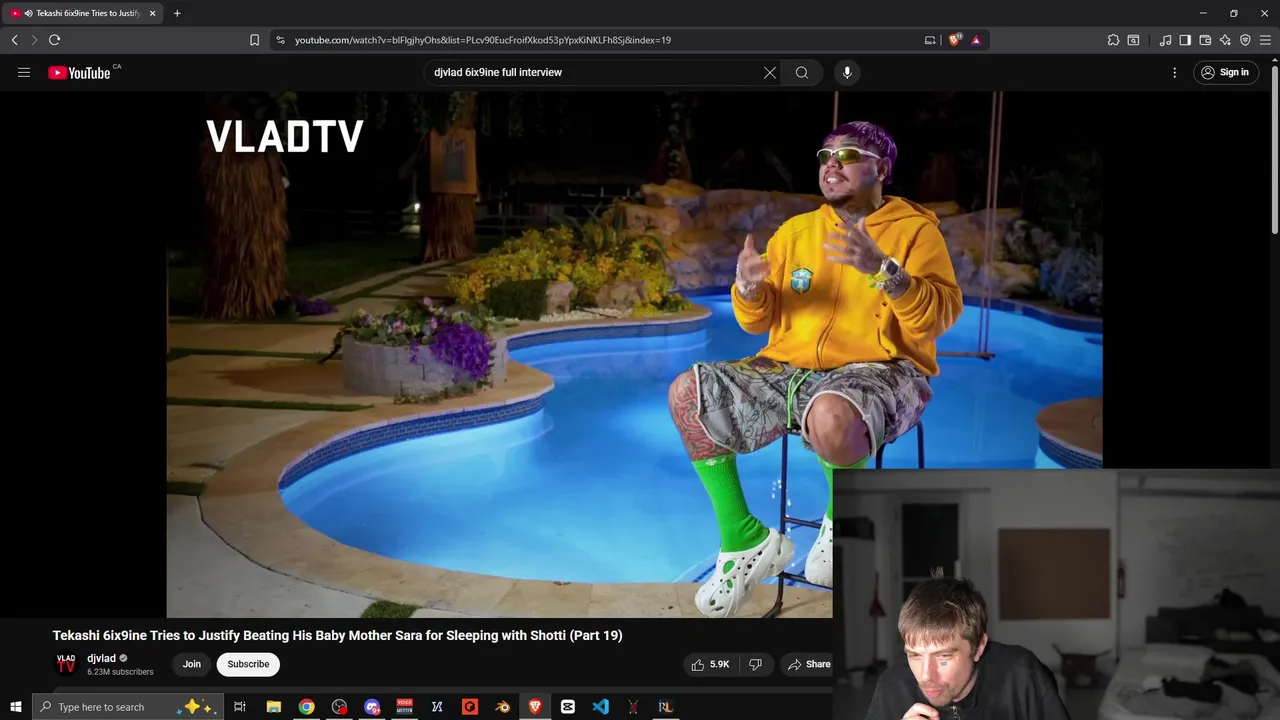Image resolution: width=1280 pixels, height=720 pixels.
Task: Click the Windows taskbar search box
Action: [126, 707]
